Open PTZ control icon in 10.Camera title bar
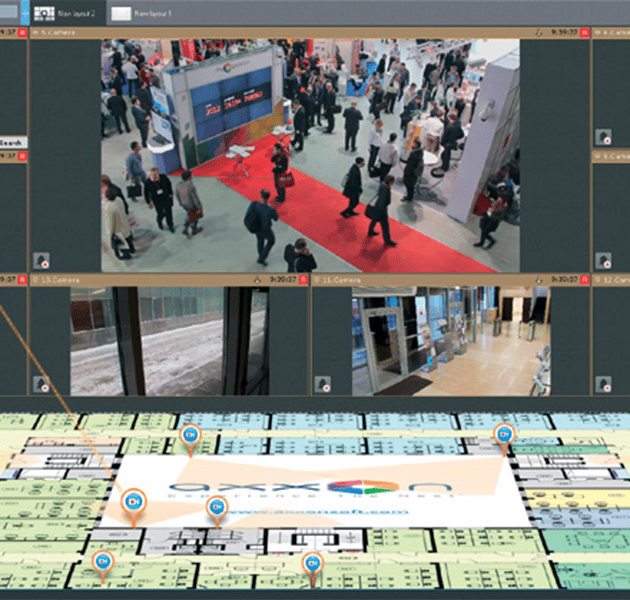The image size is (630, 600). (258, 280)
